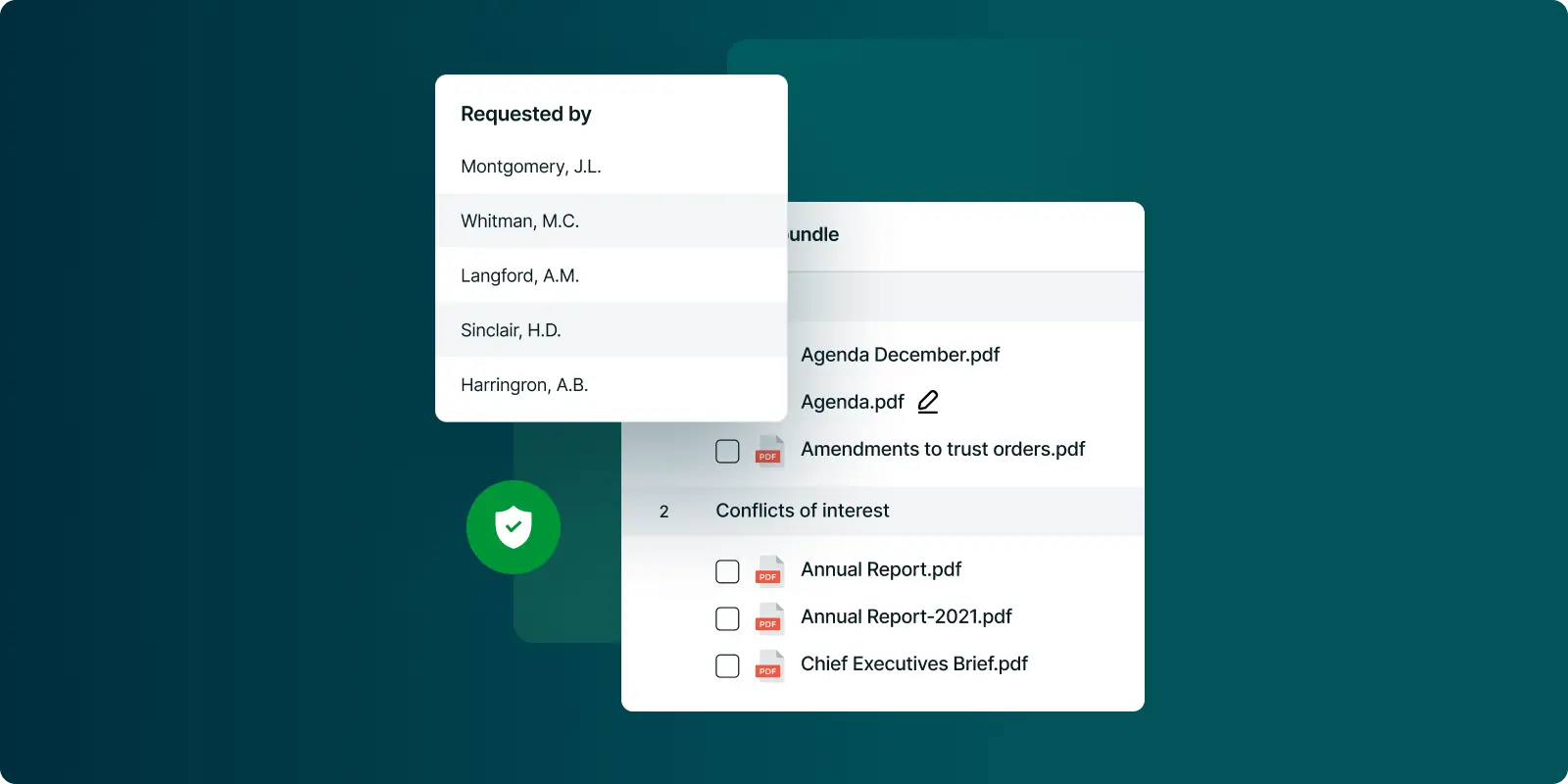Open the Annual Report-2021.pdf file name
Image resolution: width=1568 pixels, height=784 pixels.
(906, 616)
